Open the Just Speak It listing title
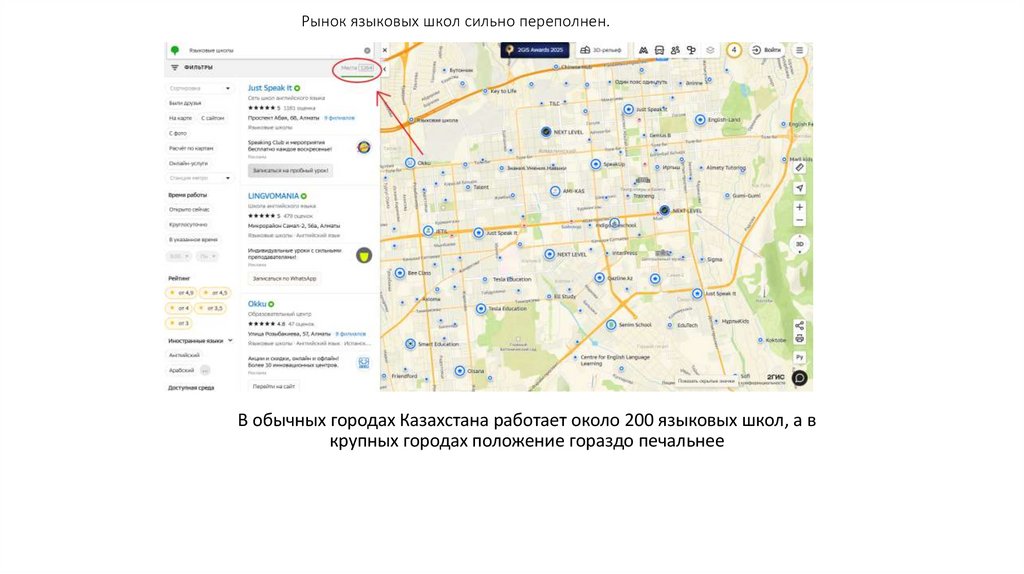 pos(270,88)
